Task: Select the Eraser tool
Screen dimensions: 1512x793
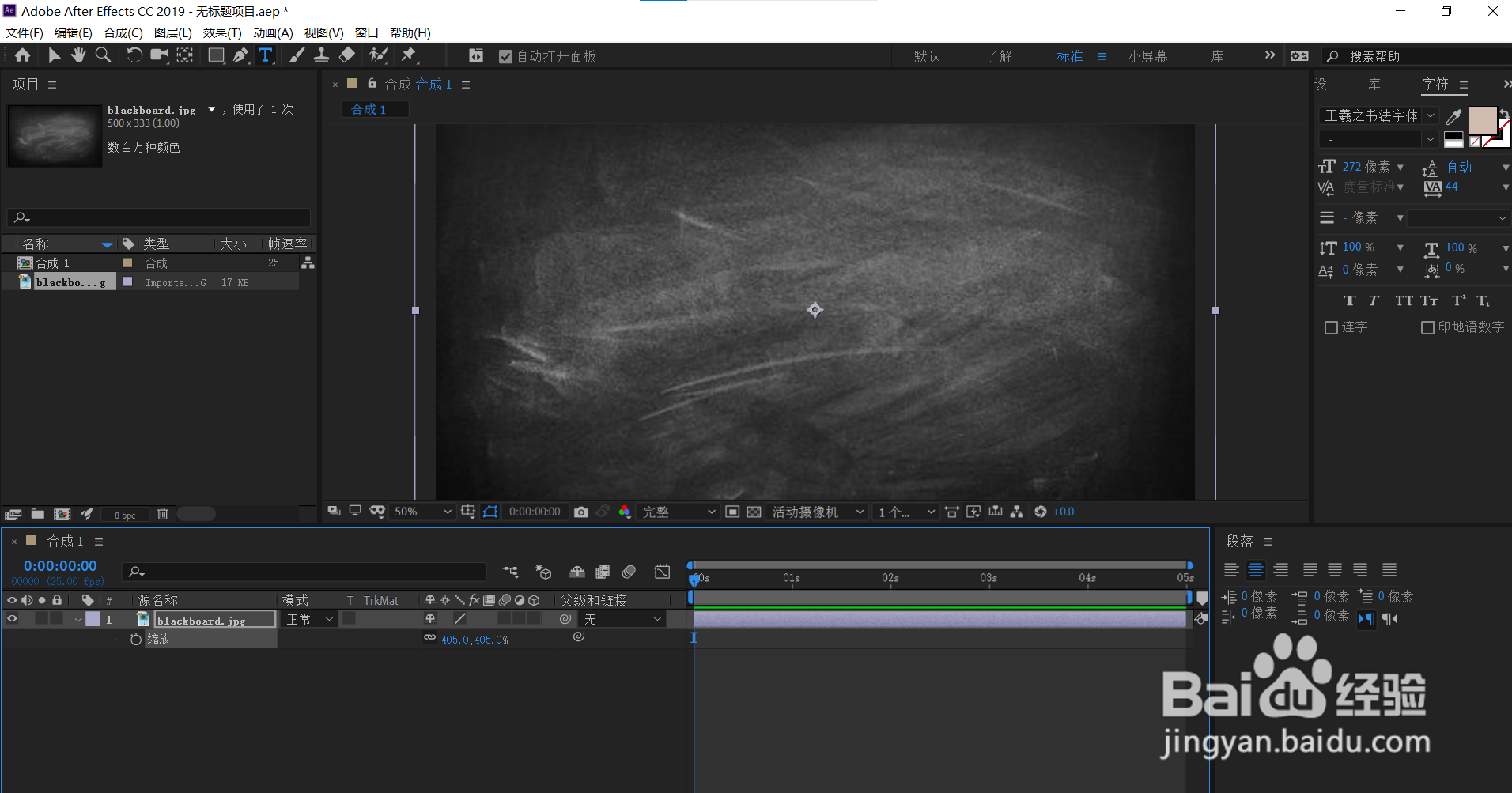Action: click(347, 55)
